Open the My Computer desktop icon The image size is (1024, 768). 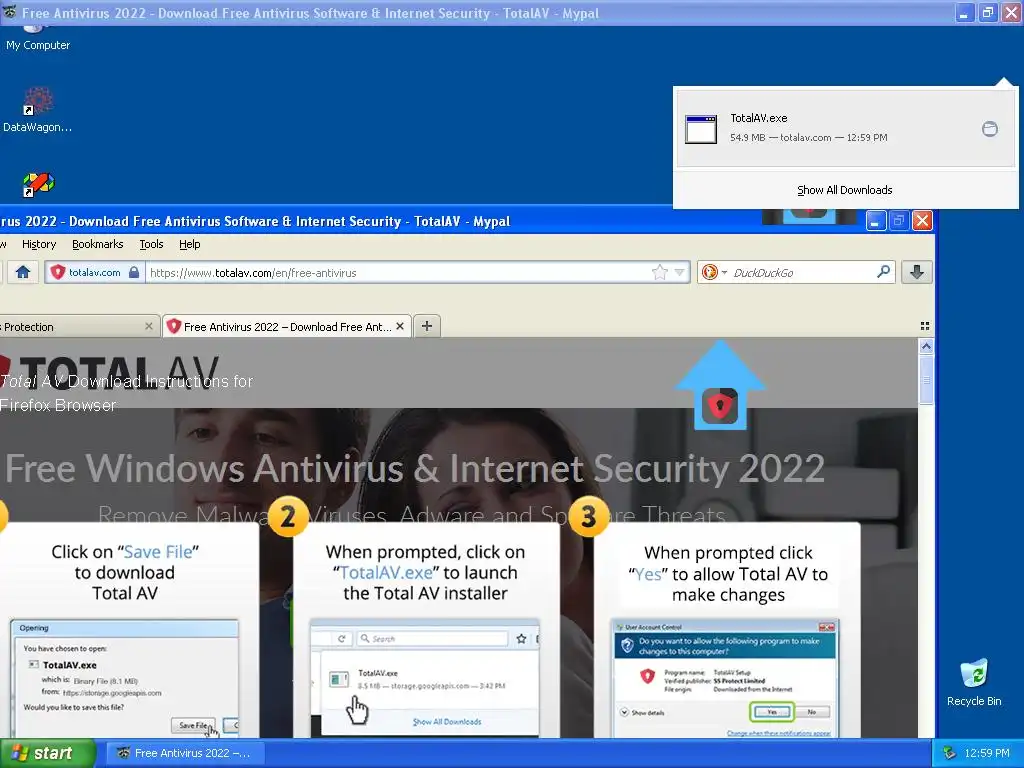click(37, 39)
